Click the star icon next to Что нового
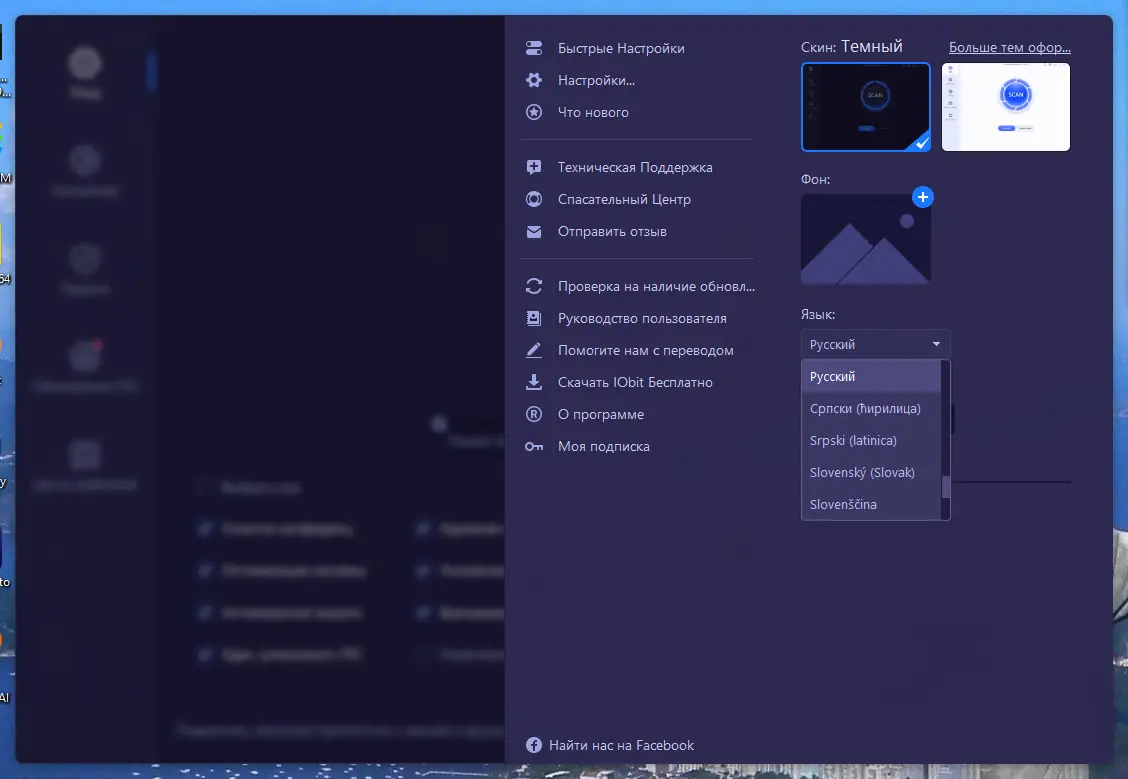The image size is (1128, 779). (533, 112)
